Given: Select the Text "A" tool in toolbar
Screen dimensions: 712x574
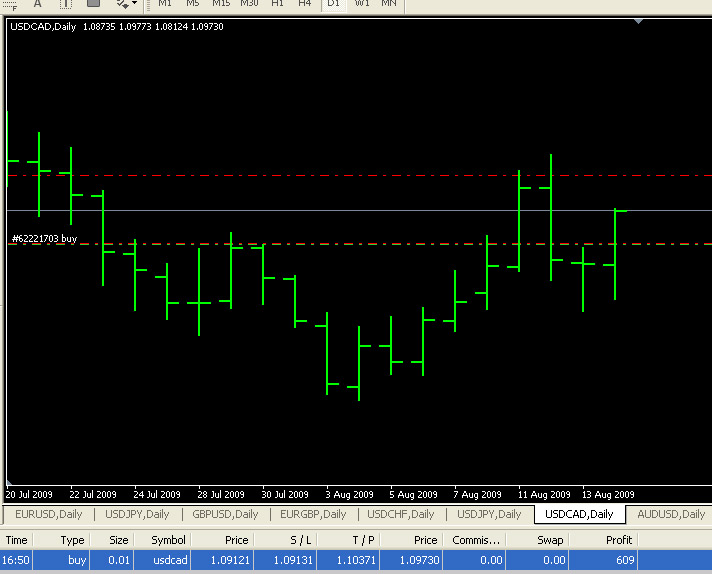Looking at the screenshot, I should click(x=38, y=4).
